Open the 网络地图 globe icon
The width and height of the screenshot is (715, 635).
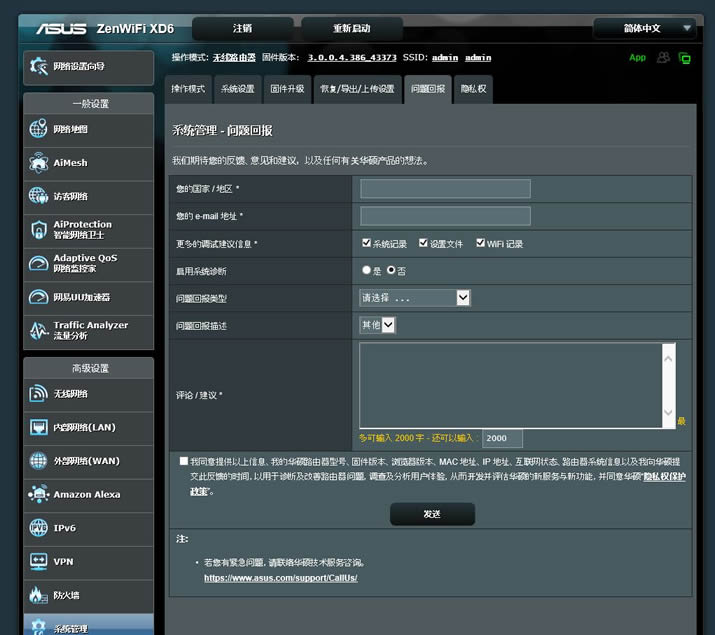point(38,129)
